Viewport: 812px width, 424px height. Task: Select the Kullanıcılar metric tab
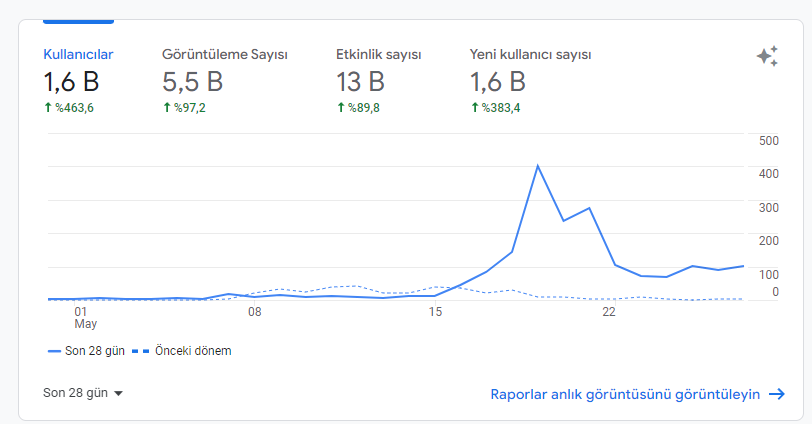(78, 80)
